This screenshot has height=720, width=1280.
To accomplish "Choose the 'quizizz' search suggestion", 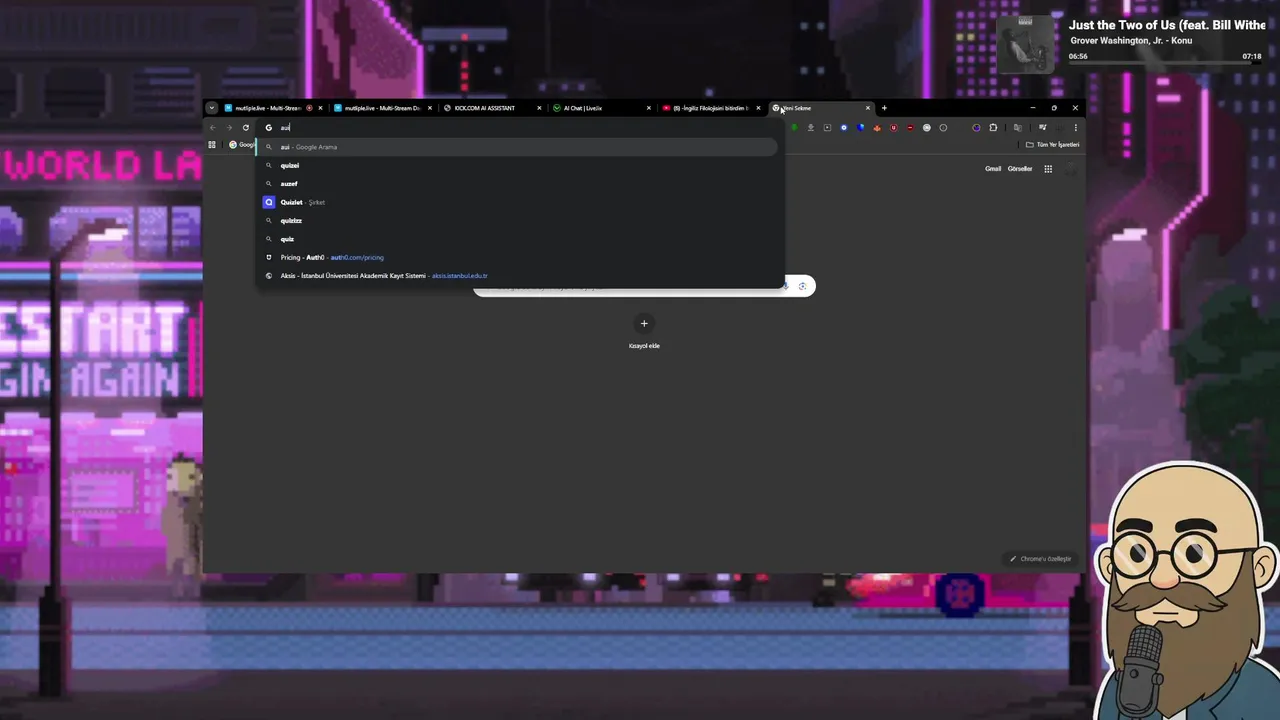I will click(x=518, y=220).
